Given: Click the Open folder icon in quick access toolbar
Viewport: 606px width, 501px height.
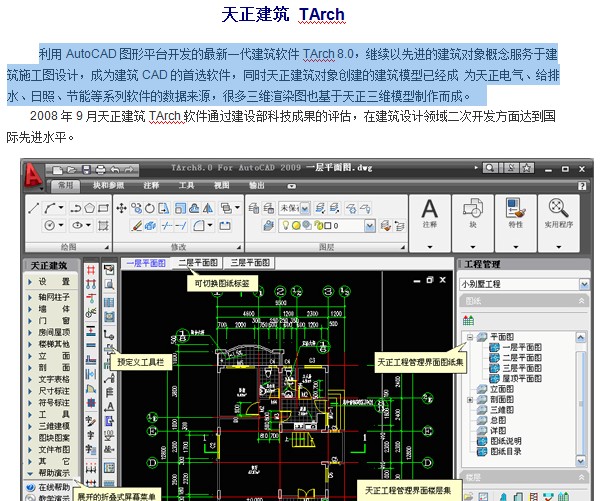Looking at the screenshot, I should point(71,169).
